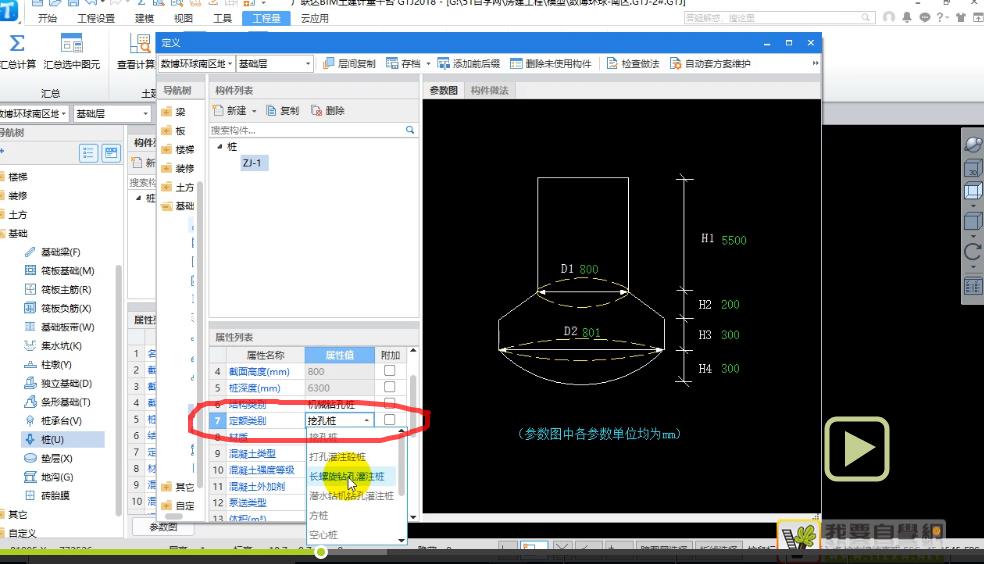This screenshot has width=984, height=564.
Task: Click the 3D view sphere icon on the right toolbar
Action: [973, 144]
